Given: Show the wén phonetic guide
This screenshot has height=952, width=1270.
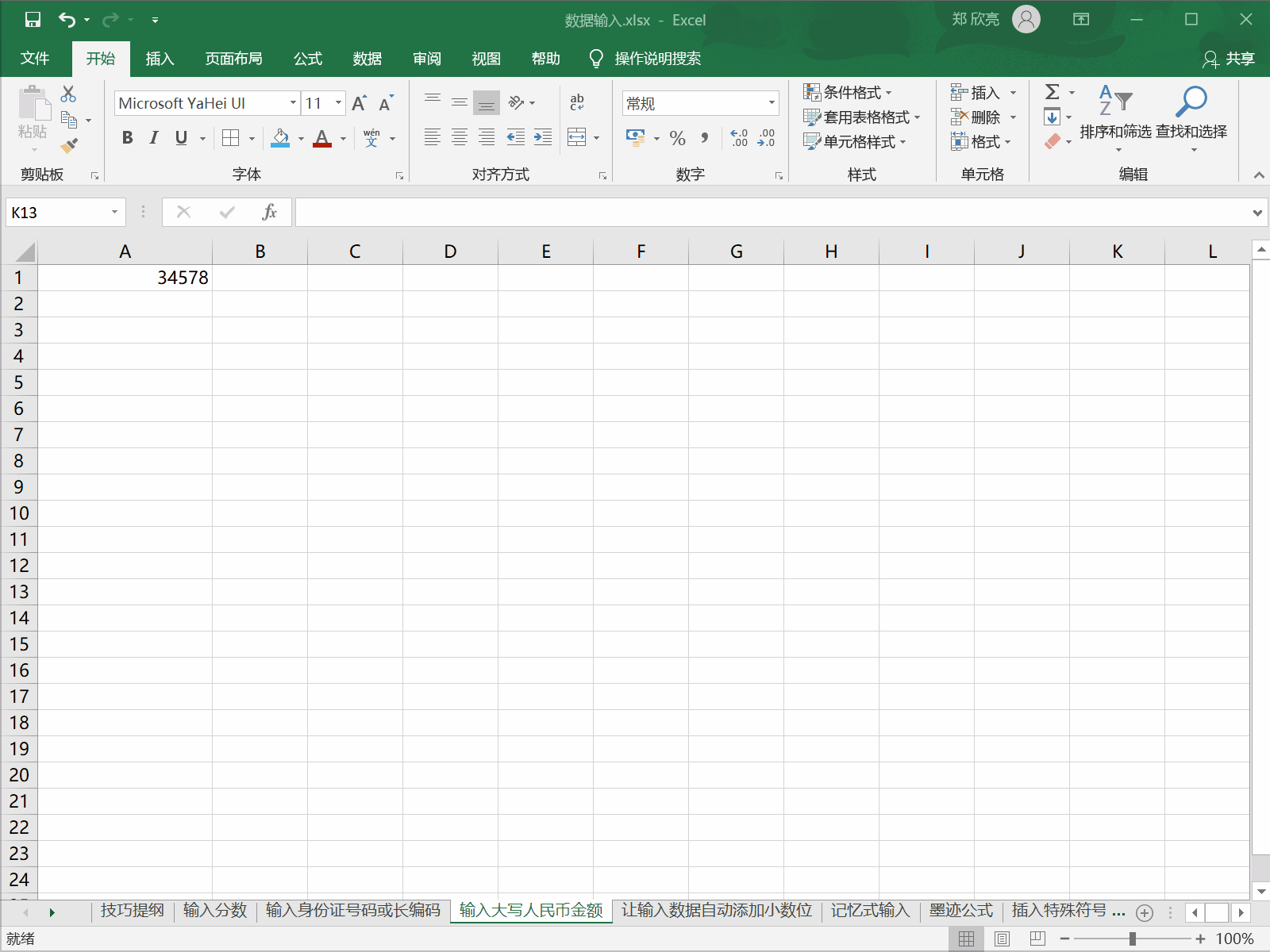Looking at the screenshot, I should (371, 138).
